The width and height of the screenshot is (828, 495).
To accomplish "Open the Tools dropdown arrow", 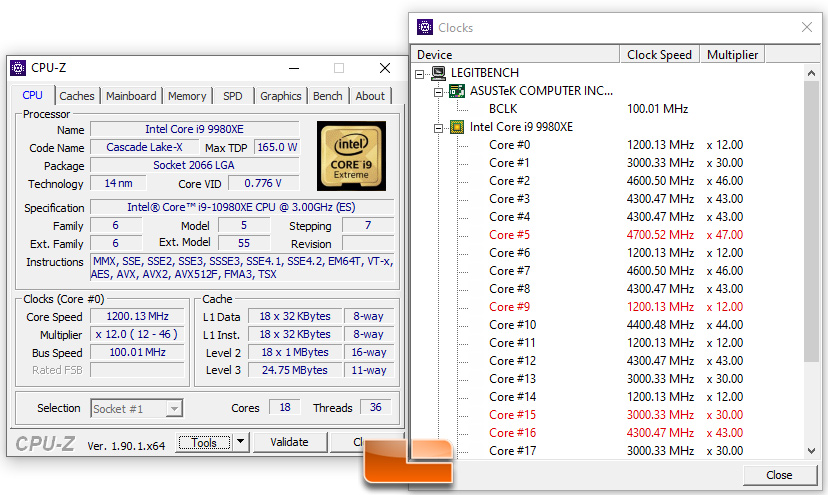I will click(240, 442).
